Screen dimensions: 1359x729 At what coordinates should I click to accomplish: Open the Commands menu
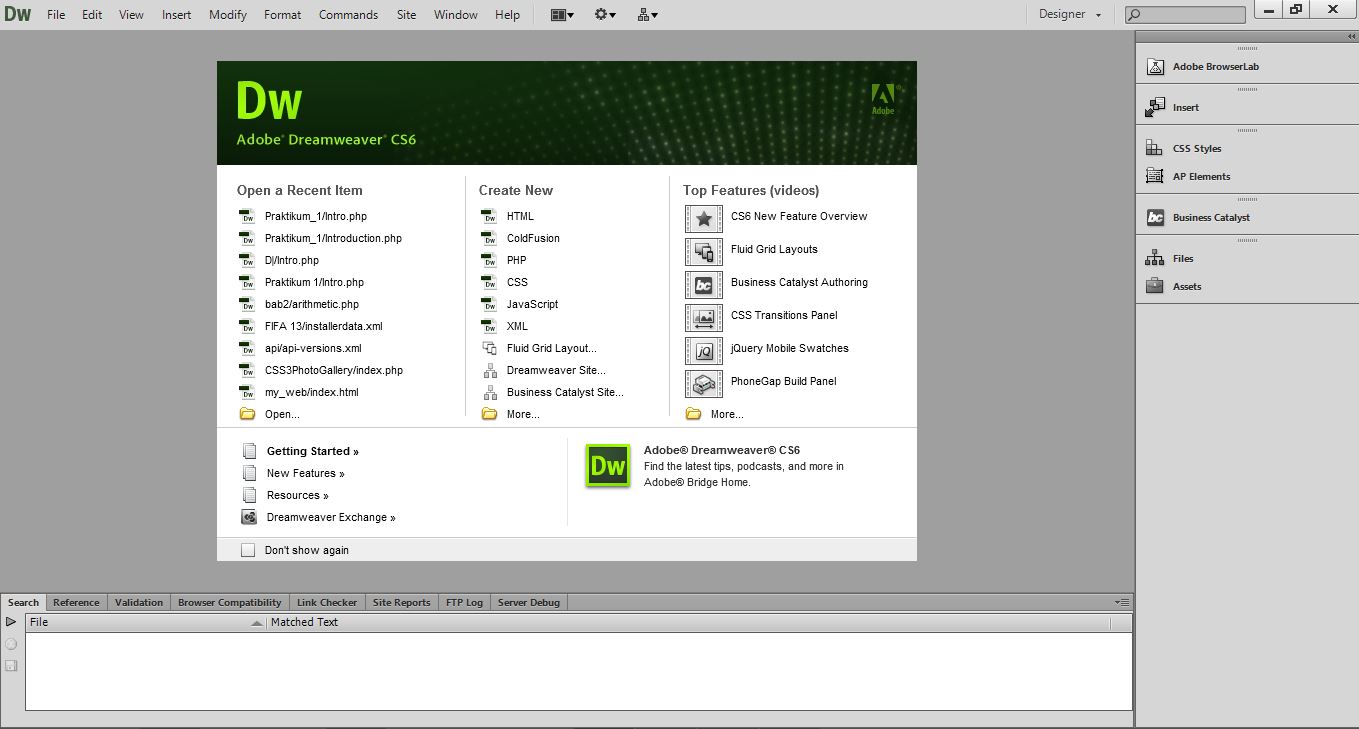(x=347, y=14)
